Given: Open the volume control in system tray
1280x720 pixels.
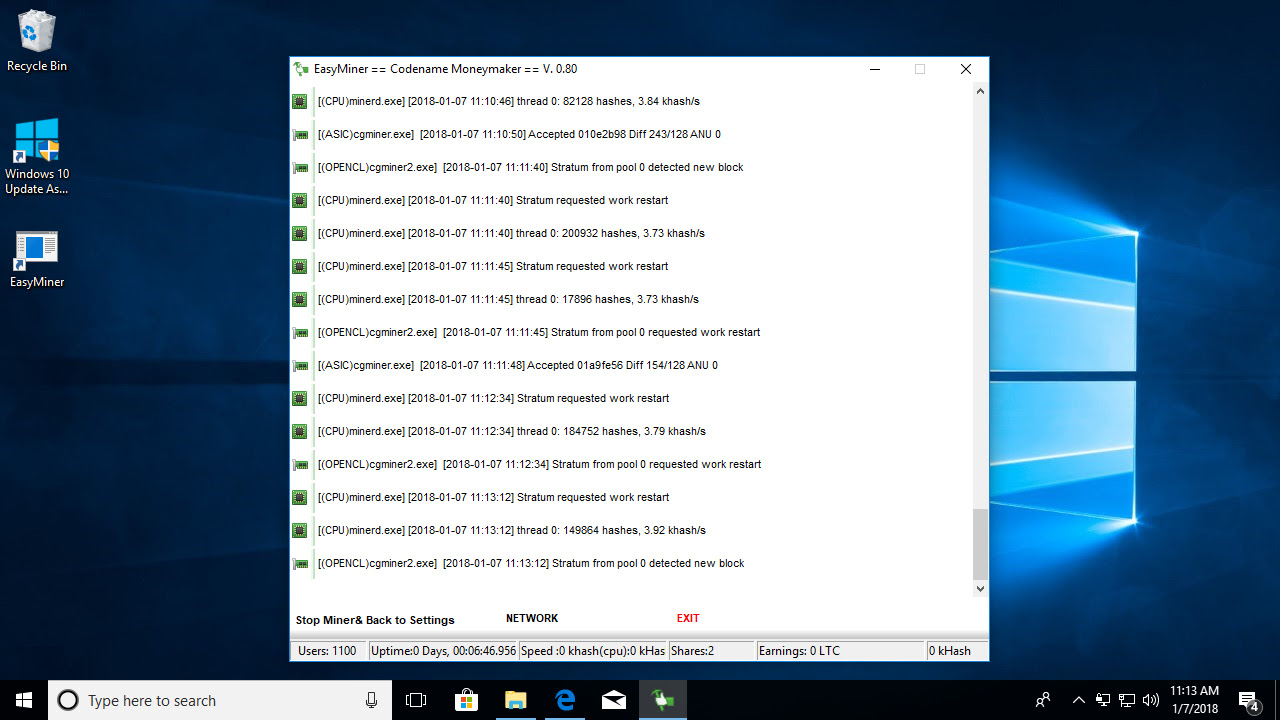Looking at the screenshot, I should pos(1151,700).
